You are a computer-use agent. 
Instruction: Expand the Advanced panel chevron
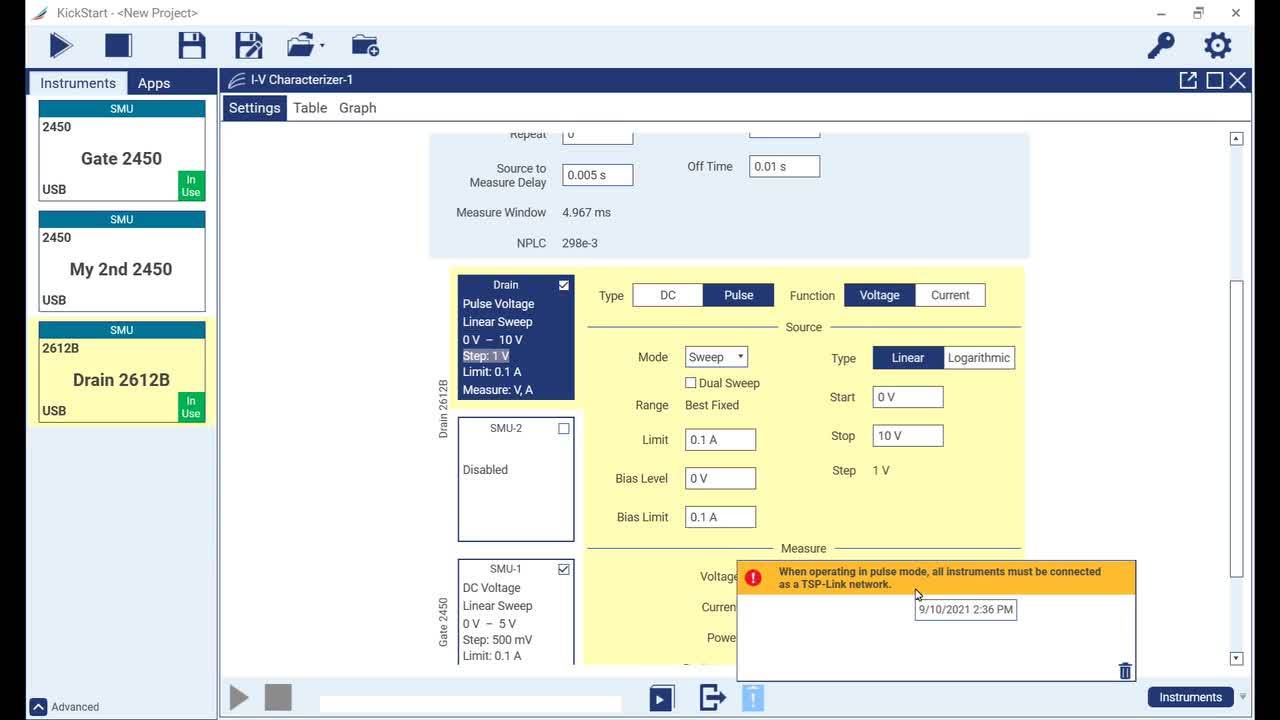(x=38, y=706)
